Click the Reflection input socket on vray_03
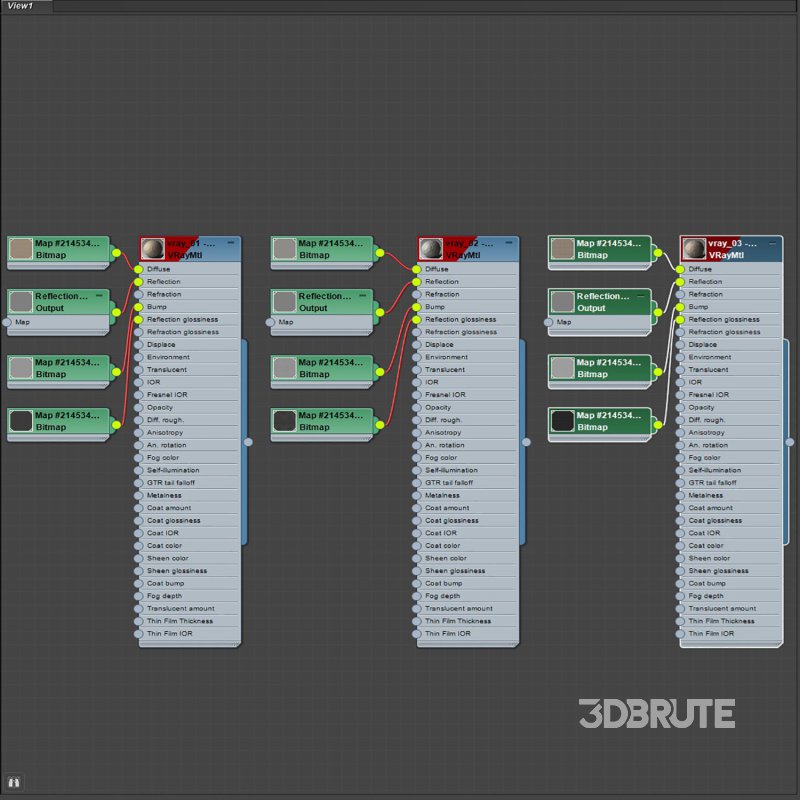This screenshot has width=800, height=800. click(681, 282)
